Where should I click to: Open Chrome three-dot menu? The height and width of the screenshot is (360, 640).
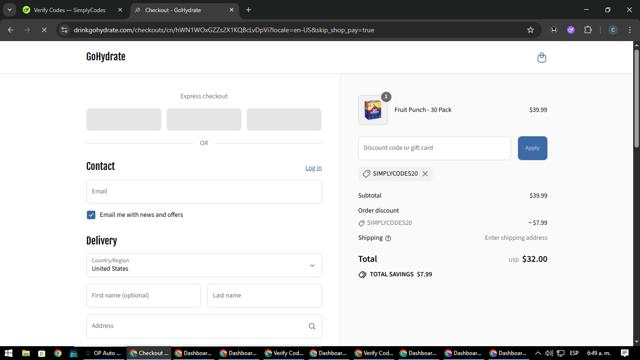629,30
